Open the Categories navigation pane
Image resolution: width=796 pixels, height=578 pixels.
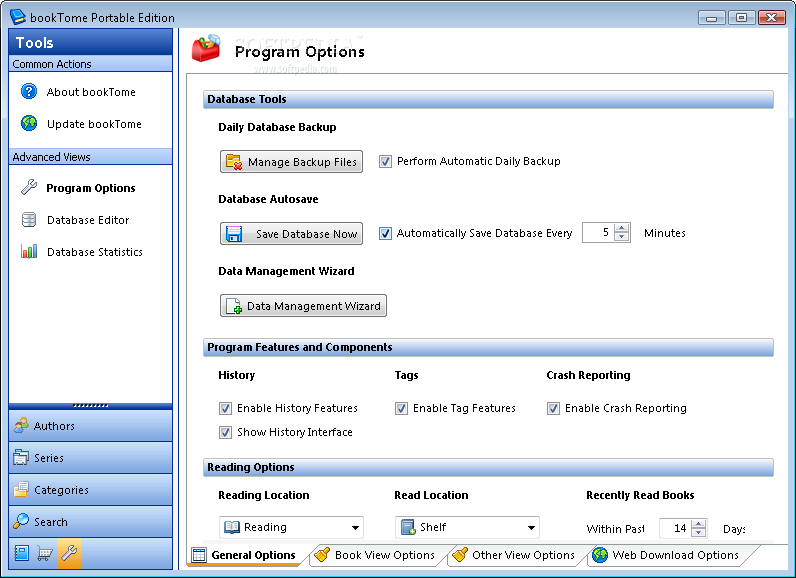90,490
